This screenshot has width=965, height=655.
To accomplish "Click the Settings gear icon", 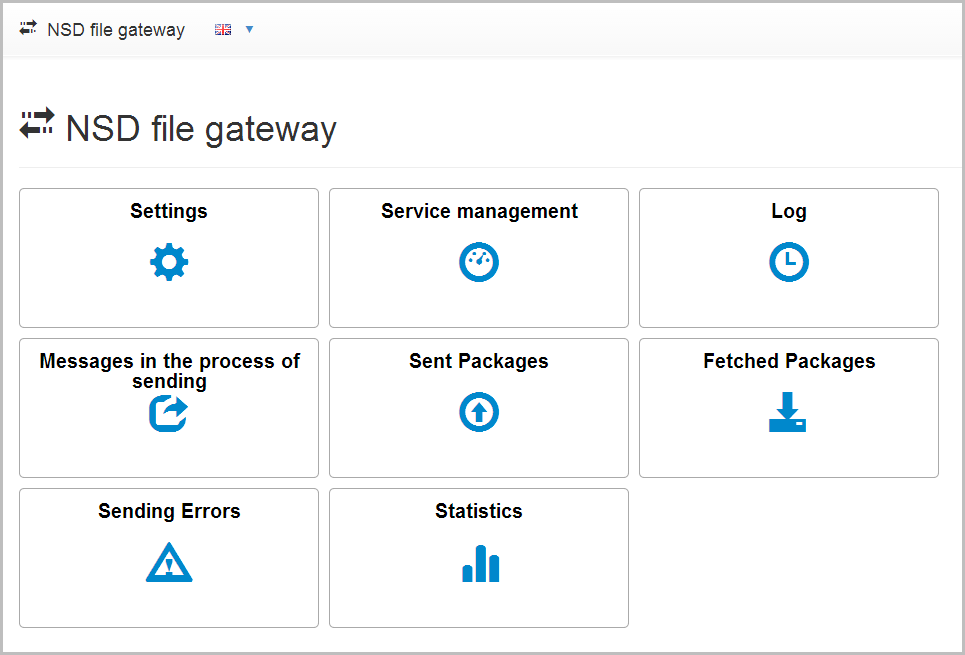I will 169,262.
